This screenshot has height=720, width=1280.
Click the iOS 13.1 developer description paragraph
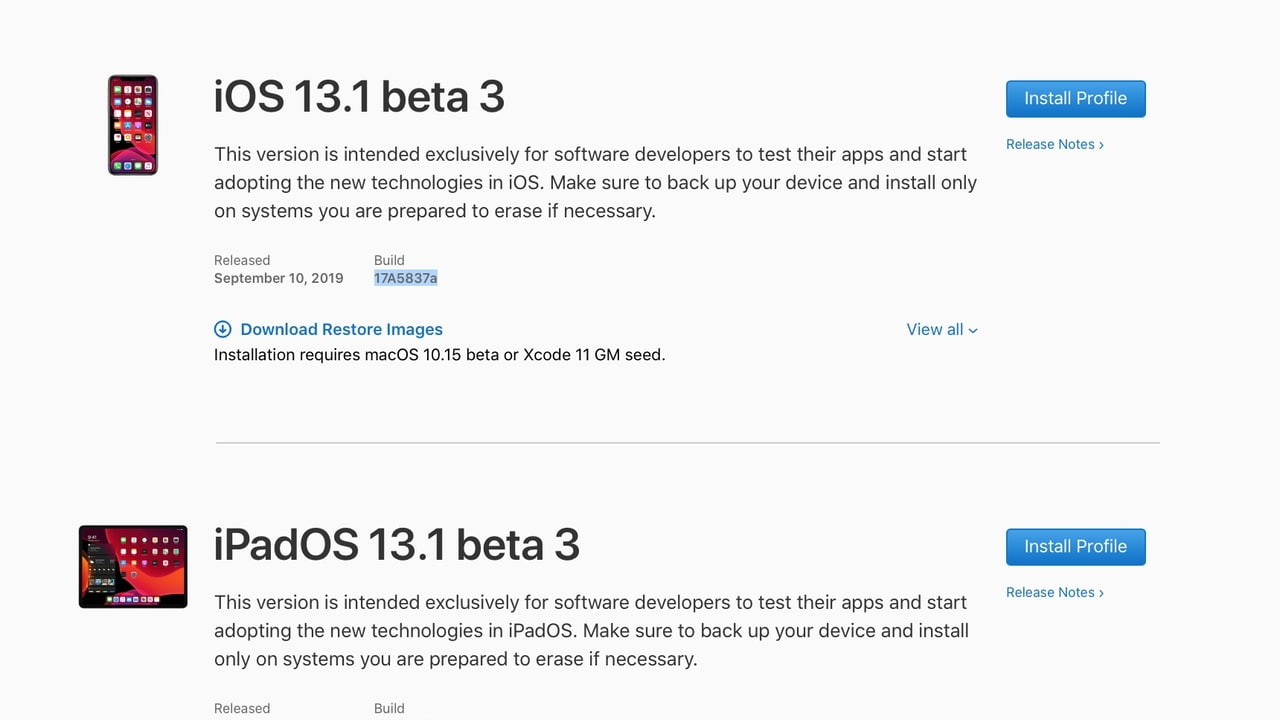596,182
